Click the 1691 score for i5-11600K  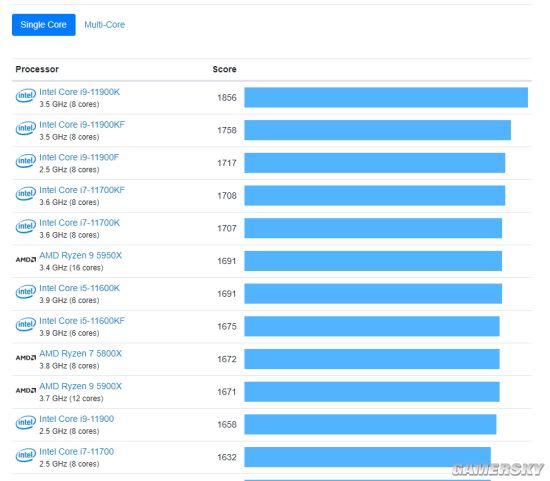227,294
